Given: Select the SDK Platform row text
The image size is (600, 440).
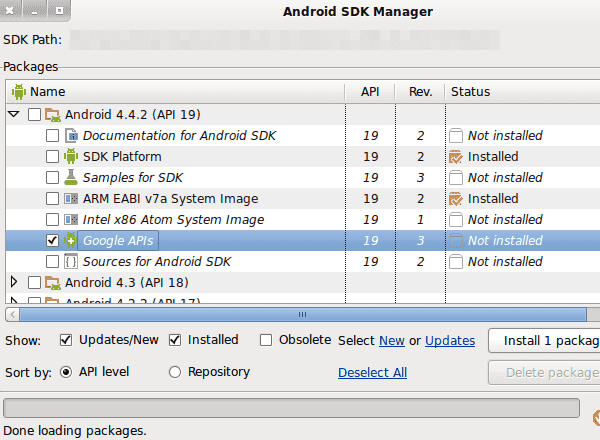Looking at the screenshot, I should [x=122, y=157].
